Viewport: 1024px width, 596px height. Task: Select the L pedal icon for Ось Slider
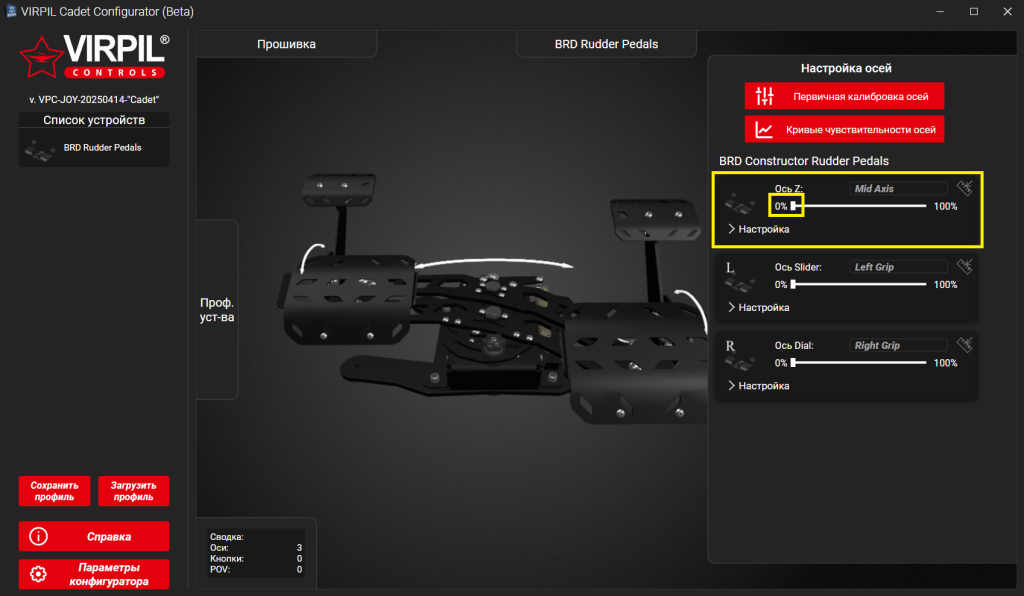click(740, 277)
